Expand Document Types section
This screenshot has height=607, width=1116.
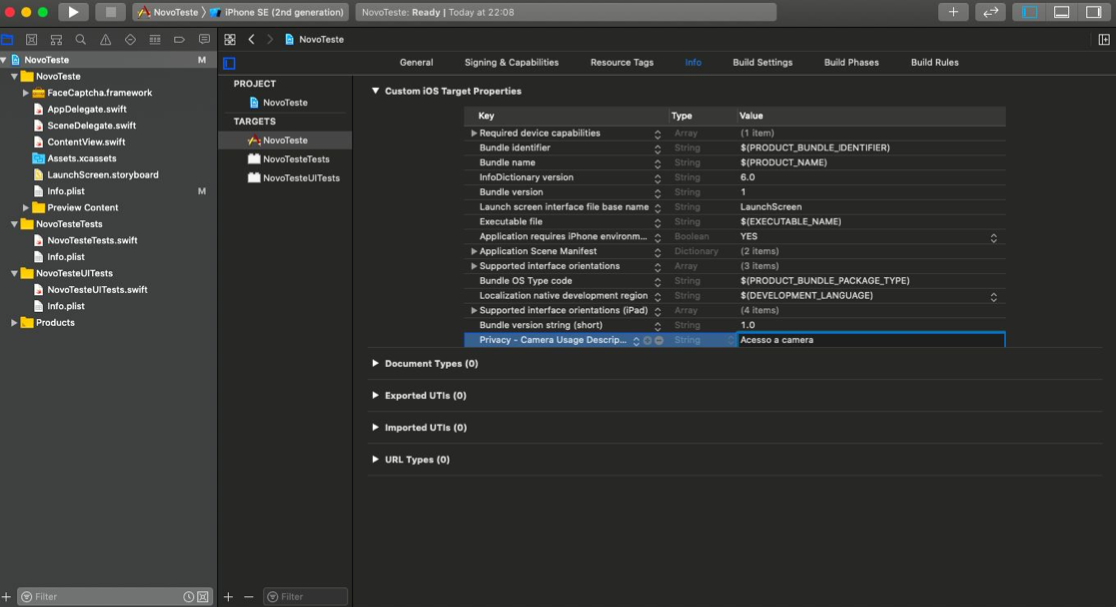pos(375,364)
